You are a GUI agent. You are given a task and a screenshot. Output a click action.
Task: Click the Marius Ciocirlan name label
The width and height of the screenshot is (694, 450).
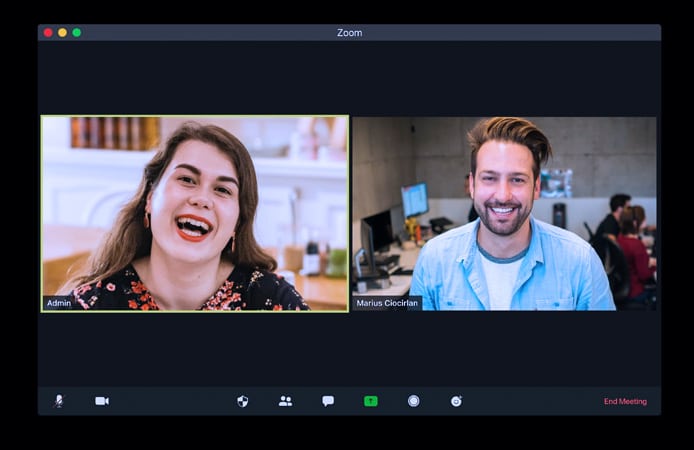pos(386,303)
